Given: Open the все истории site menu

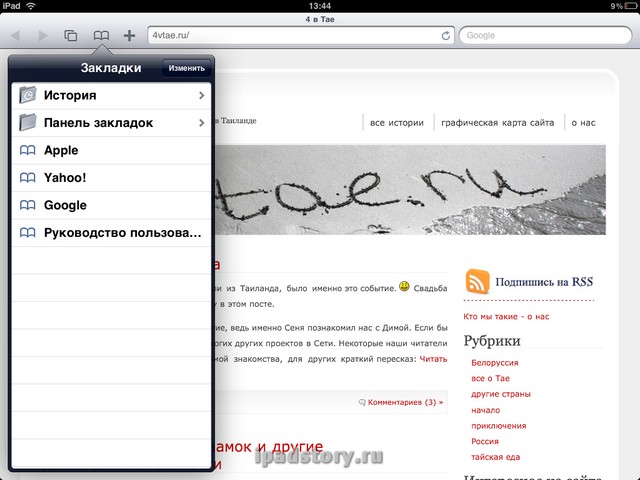Looking at the screenshot, I should click(397, 123).
